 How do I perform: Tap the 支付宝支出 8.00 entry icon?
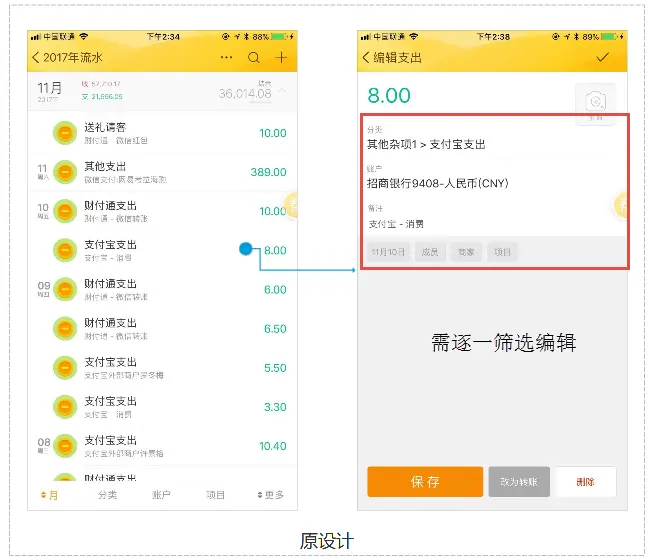click(x=65, y=250)
